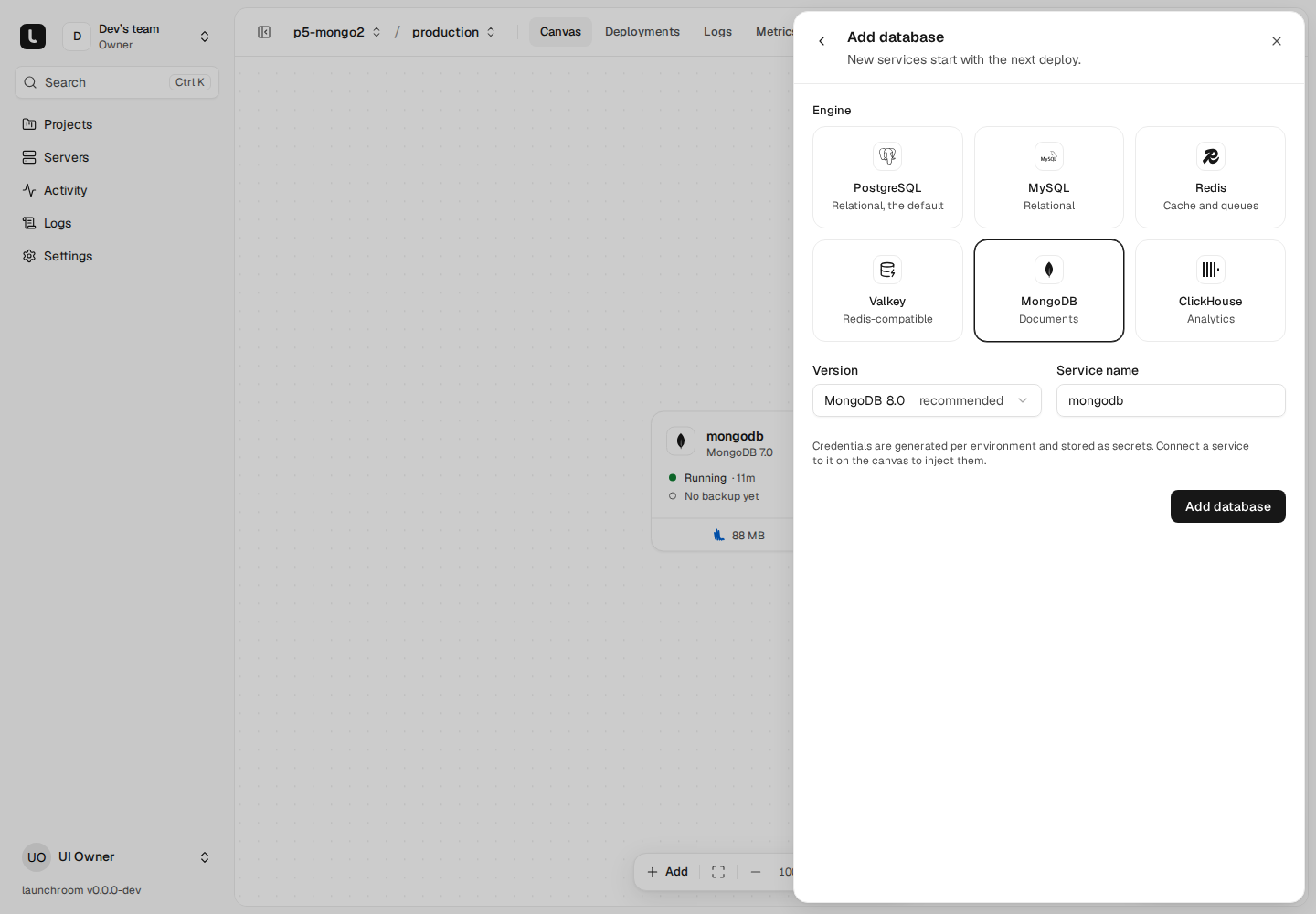The image size is (1316, 914).
Task: Click the Running status text
Action: coord(706,478)
